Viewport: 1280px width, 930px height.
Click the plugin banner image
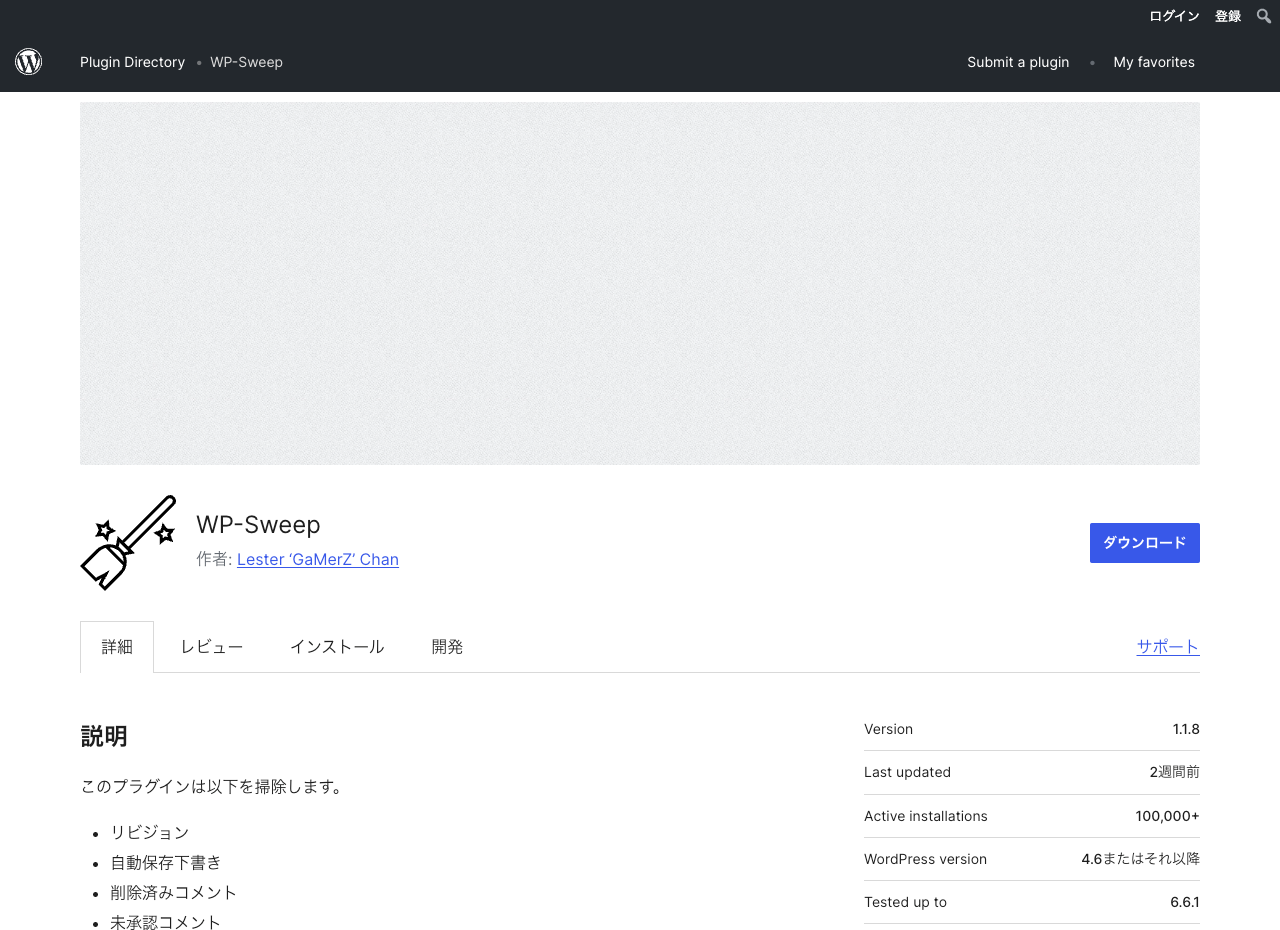[x=640, y=283]
